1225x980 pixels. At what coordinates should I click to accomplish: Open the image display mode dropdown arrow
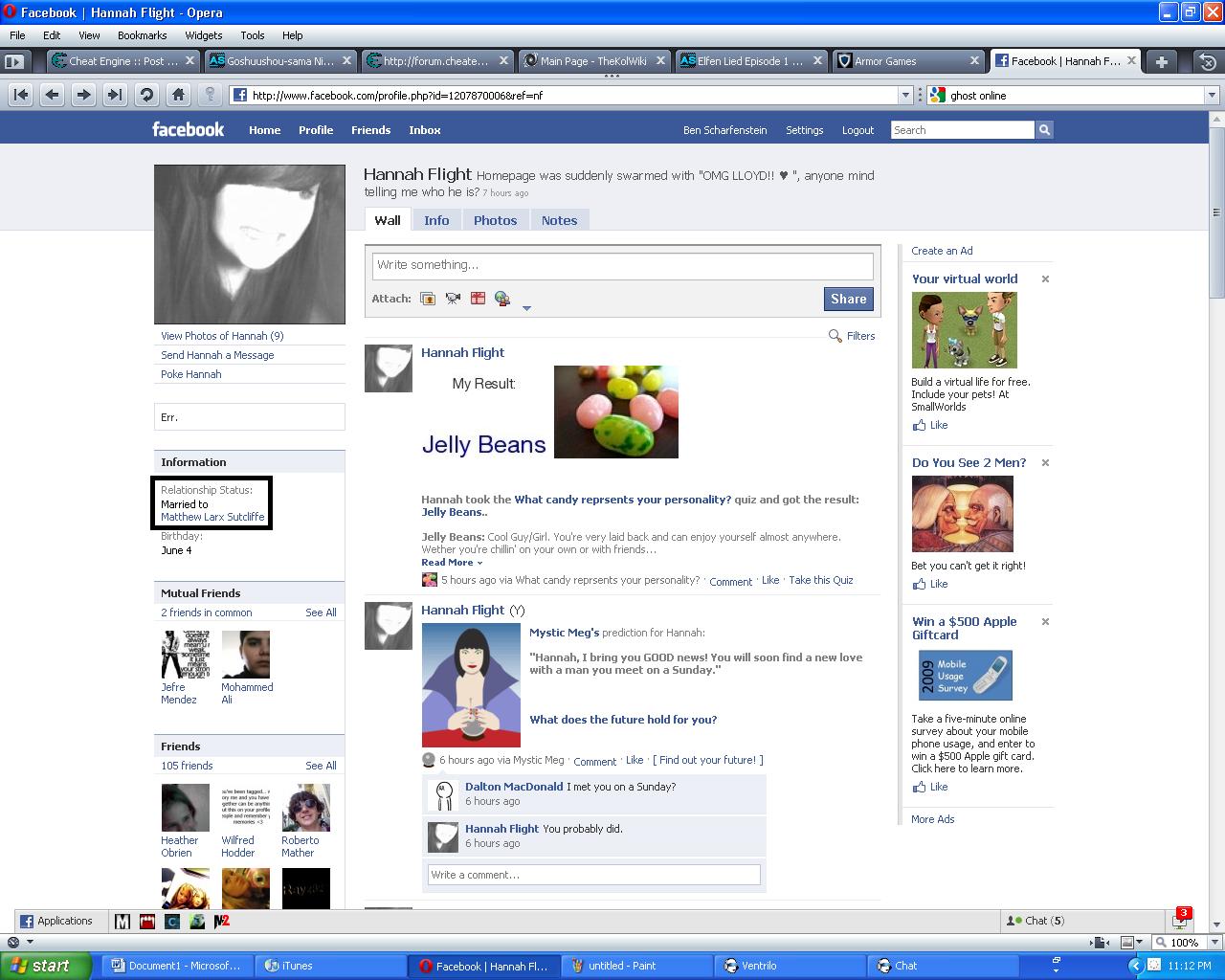pyautogui.click(x=1140, y=943)
